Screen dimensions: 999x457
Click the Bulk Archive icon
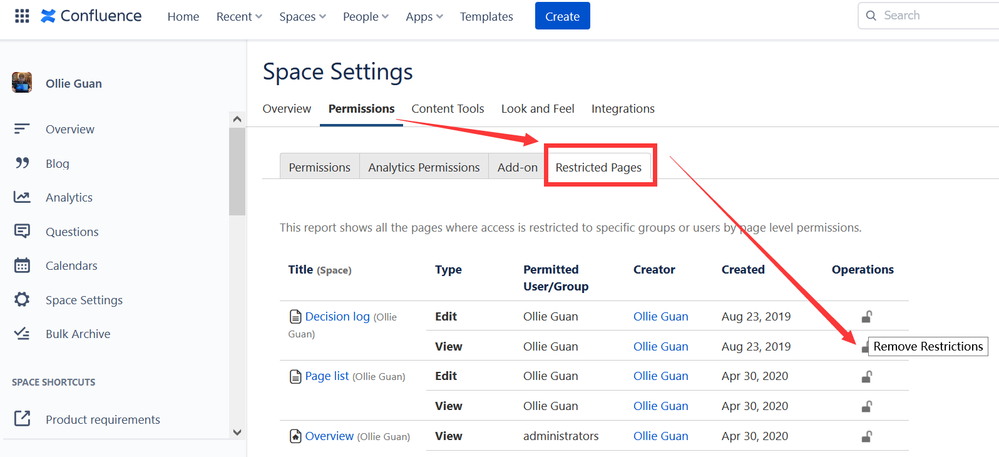click(x=22, y=334)
